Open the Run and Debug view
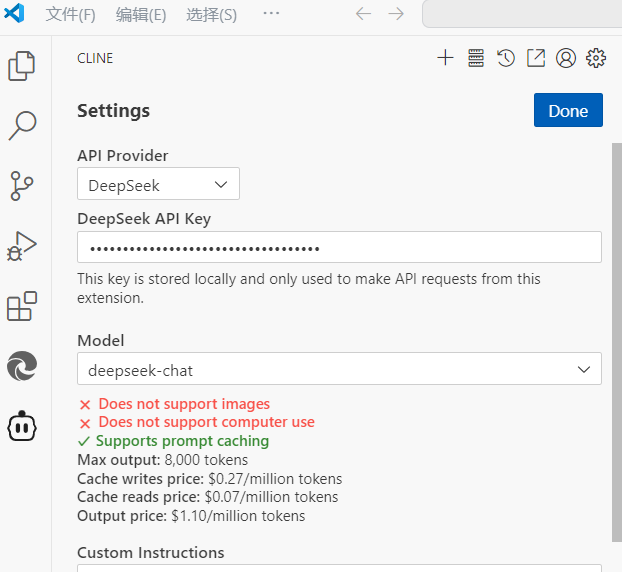This screenshot has height=572, width=622. click(22, 246)
